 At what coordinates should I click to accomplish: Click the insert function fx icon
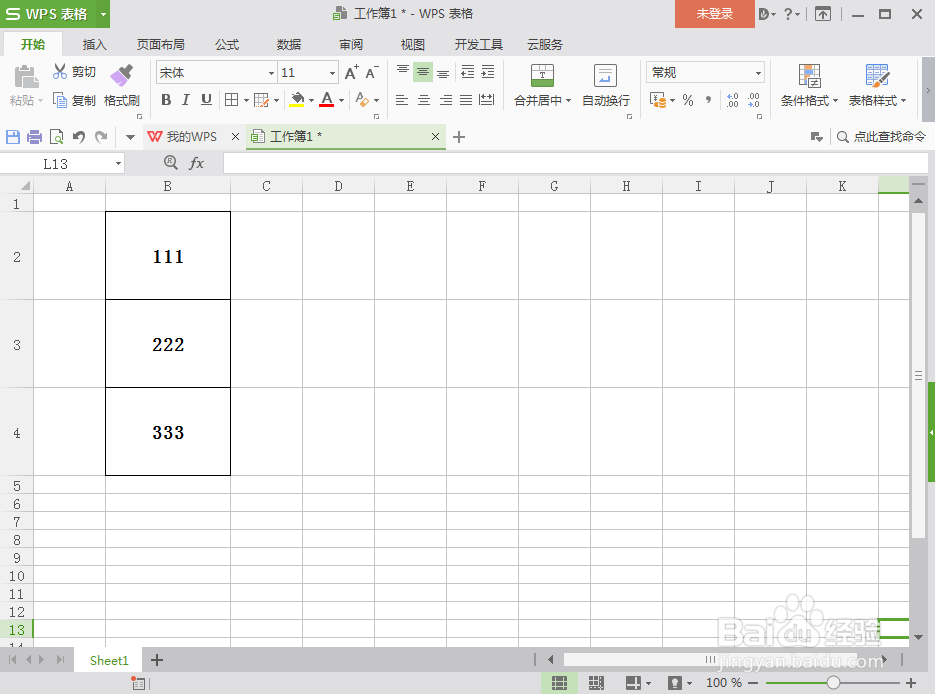[196, 163]
